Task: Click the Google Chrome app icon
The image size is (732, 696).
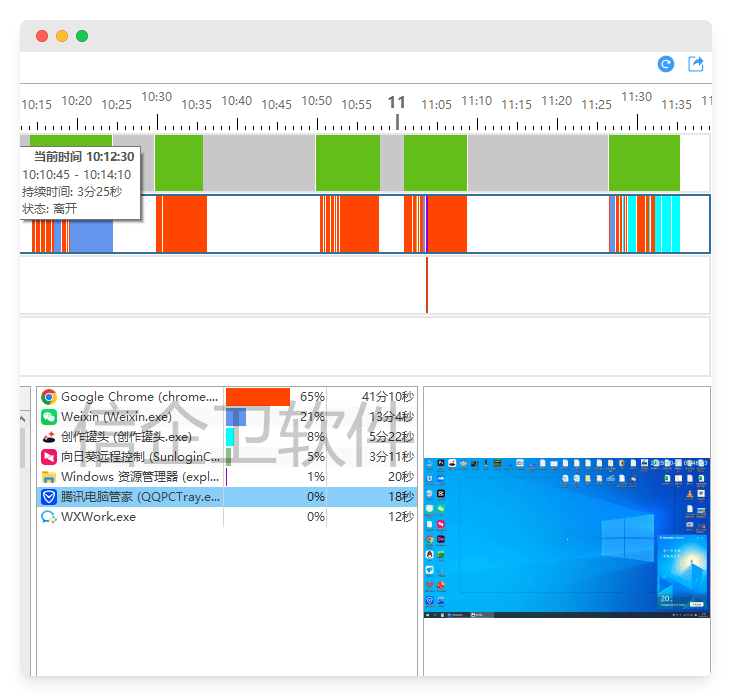Action: [49, 397]
